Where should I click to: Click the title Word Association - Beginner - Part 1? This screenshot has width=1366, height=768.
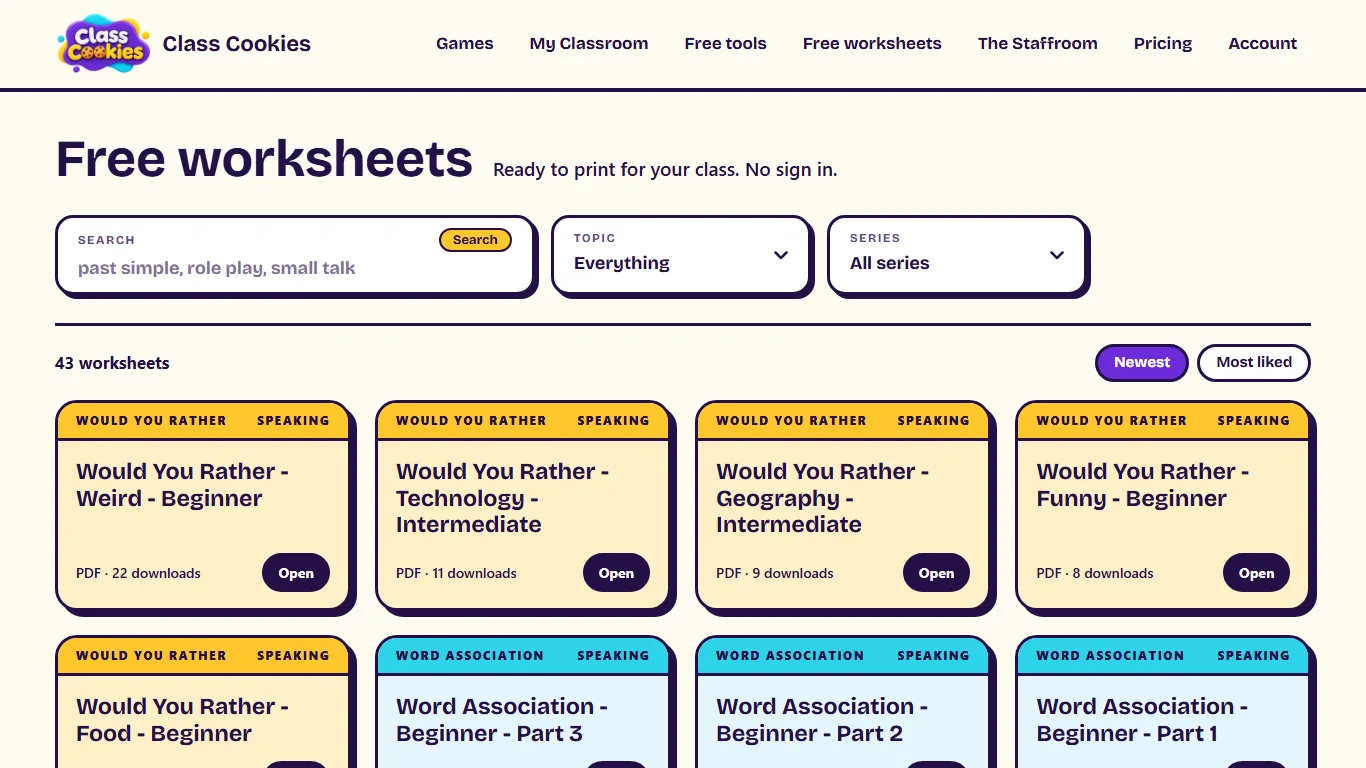coord(1142,720)
